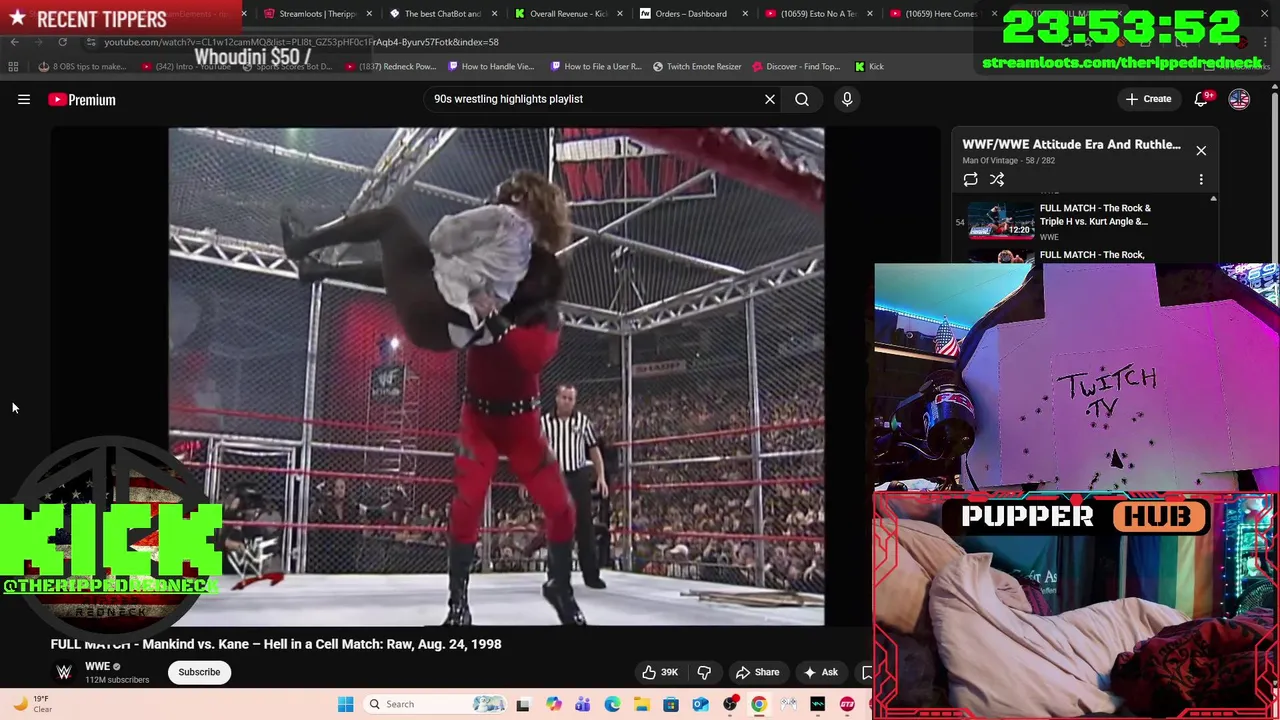Open playlist more options menu
1280x720 pixels.
(1201, 180)
